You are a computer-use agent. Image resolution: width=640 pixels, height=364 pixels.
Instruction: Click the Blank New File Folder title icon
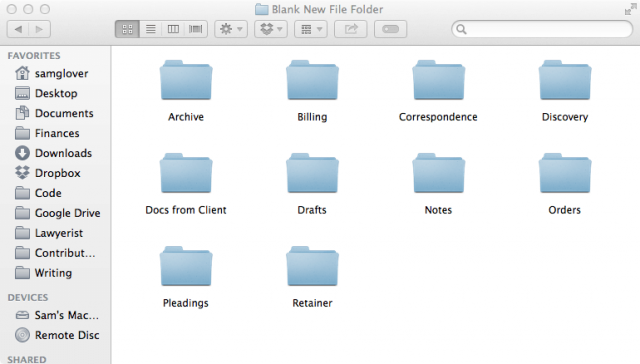pyautogui.click(x=262, y=9)
